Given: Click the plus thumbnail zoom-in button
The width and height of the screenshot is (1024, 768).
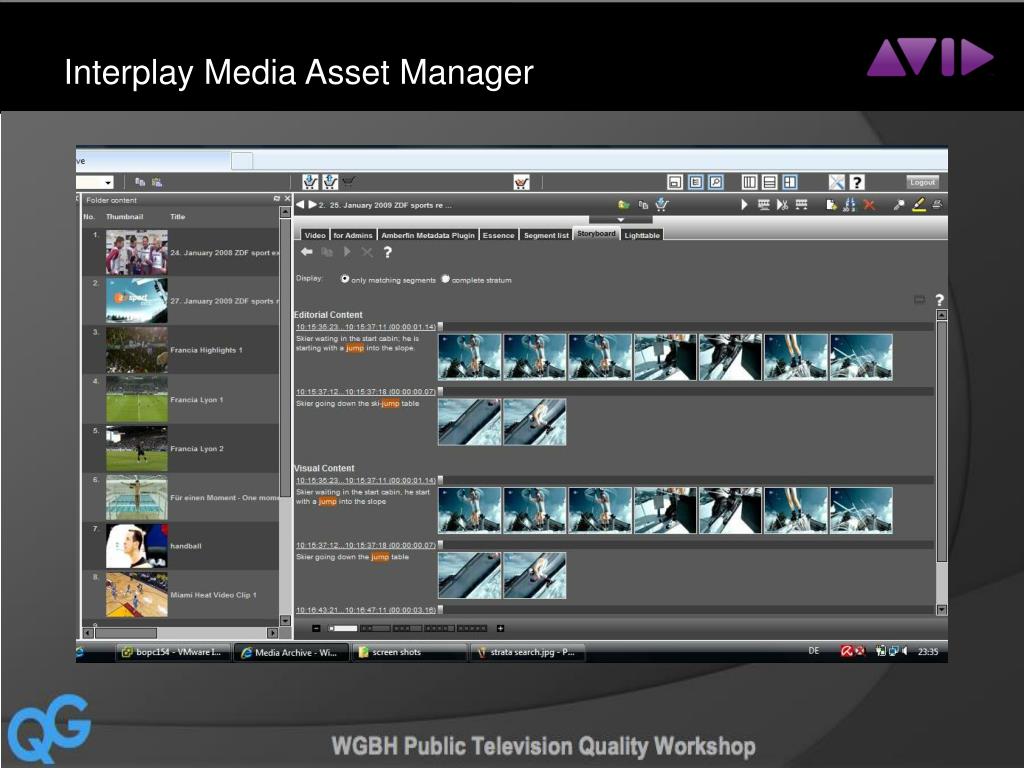Looking at the screenshot, I should (500, 628).
